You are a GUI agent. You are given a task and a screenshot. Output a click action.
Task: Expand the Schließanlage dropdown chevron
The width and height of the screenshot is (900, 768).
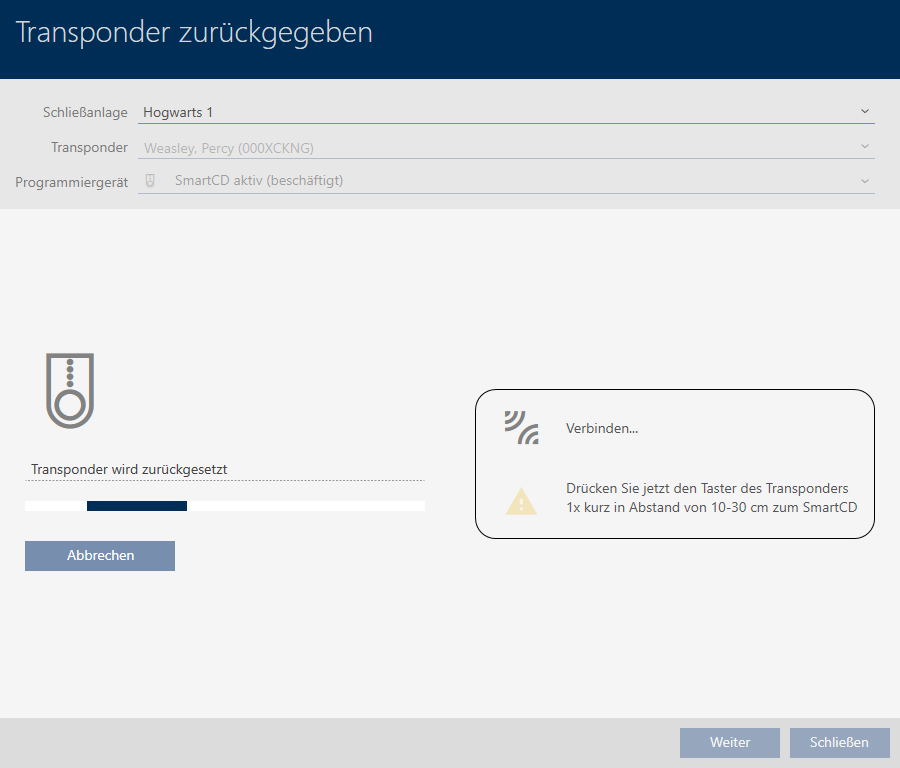pos(864,112)
